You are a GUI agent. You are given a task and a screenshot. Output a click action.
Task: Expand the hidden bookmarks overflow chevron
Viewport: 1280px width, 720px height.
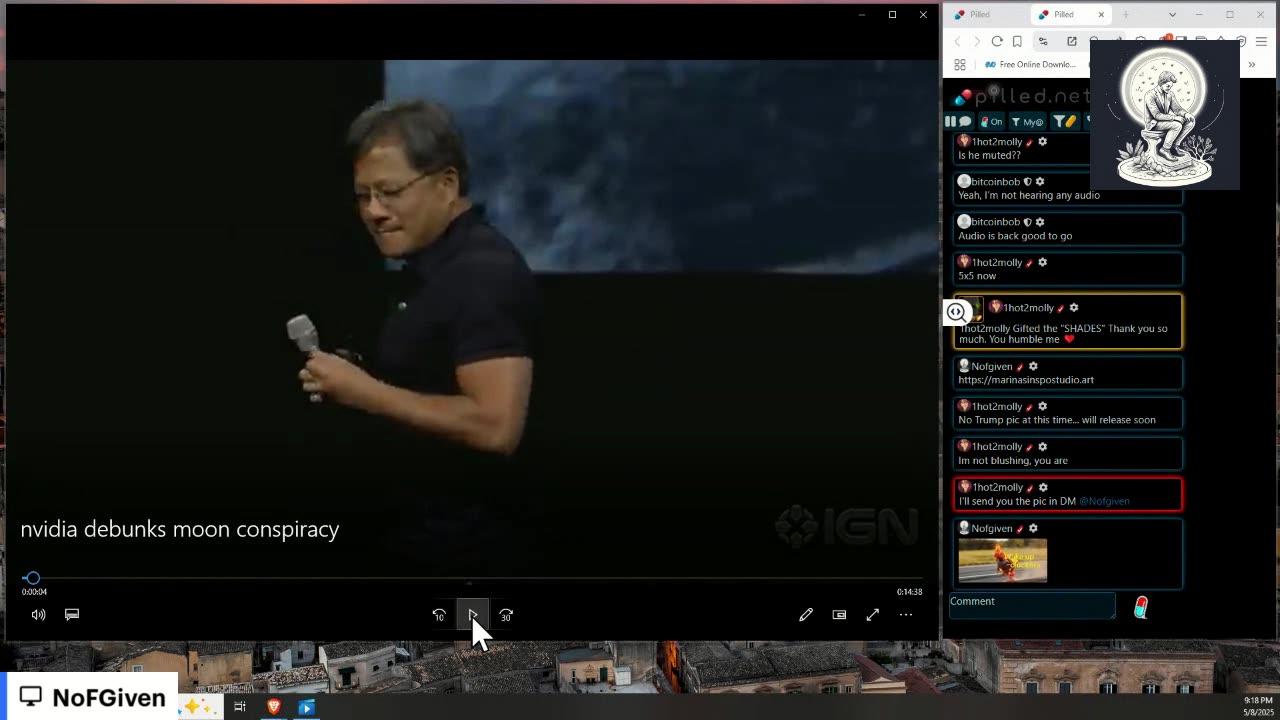pos(1251,64)
